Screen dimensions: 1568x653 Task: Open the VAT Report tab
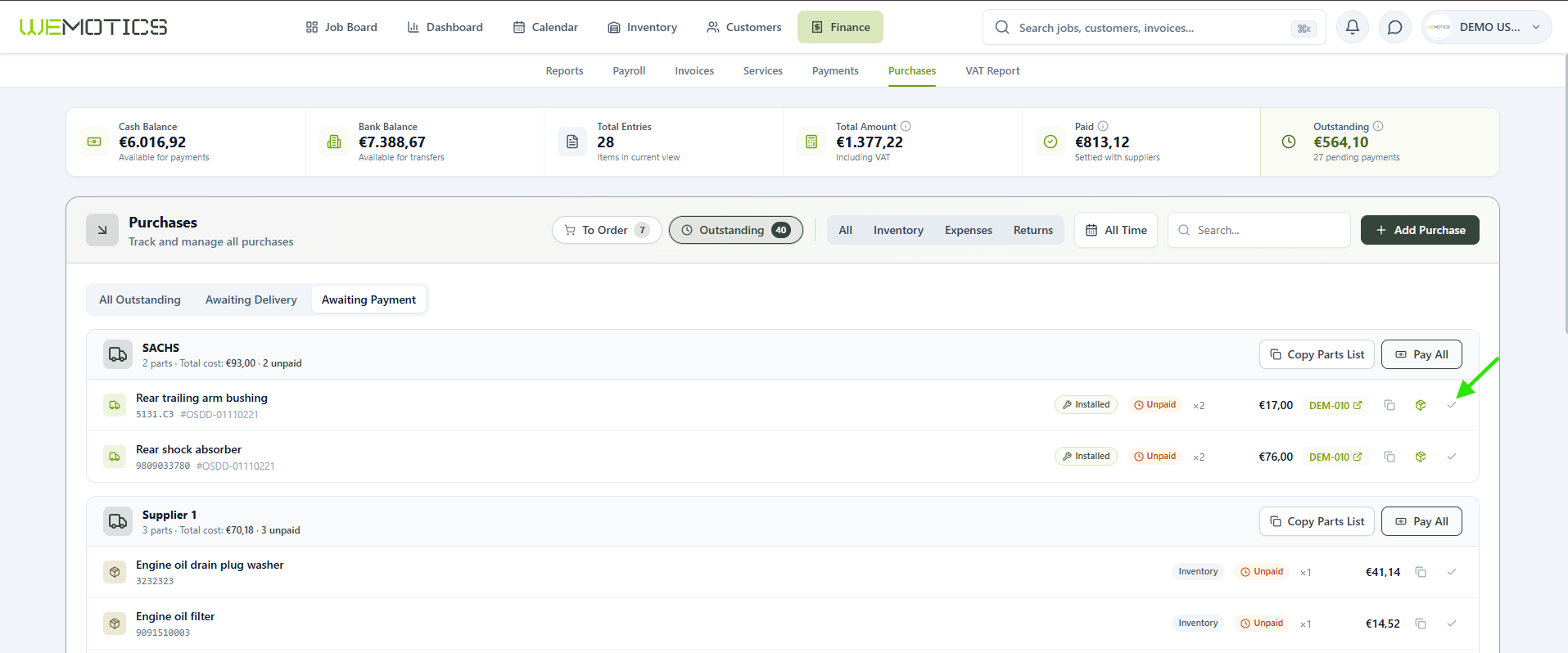point(992,71)
